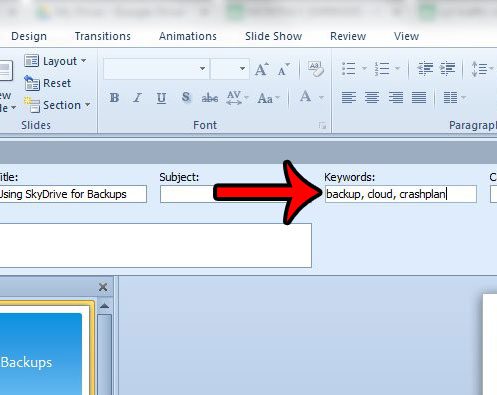Open the columns menu
Image resolution: width=497 pixels, height=395 pixels.
(454, 98)
